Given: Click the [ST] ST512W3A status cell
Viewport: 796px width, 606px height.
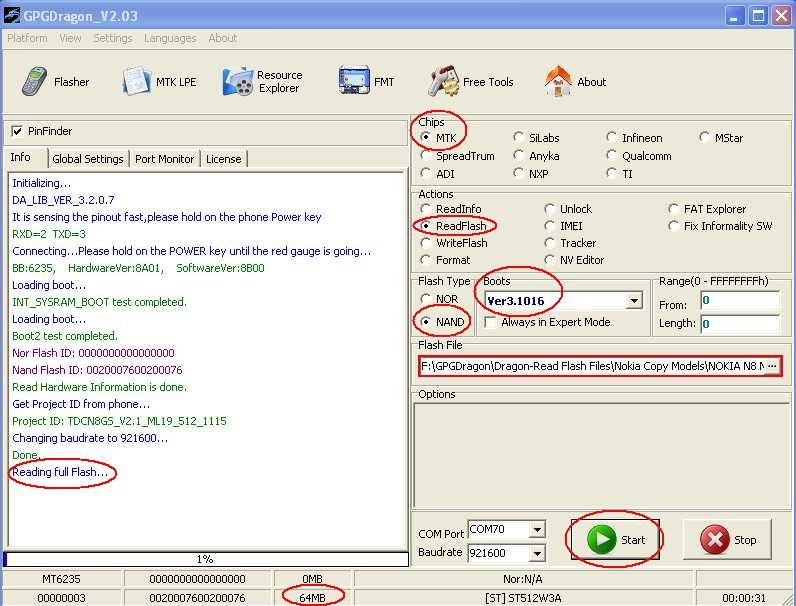Looking at the screenshot, I should click(523, 598).
